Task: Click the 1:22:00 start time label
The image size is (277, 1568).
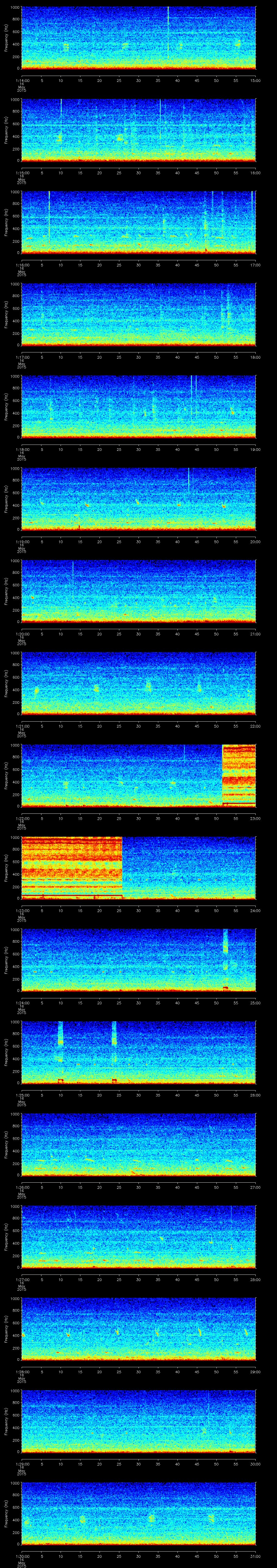Action: pyautogui.click(x=22, y=818)
